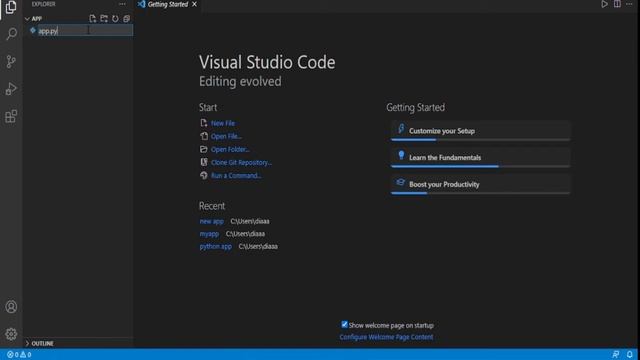The image size is (640, 360).
Task: Click the Split Editor icon
Action: (617, 4)
